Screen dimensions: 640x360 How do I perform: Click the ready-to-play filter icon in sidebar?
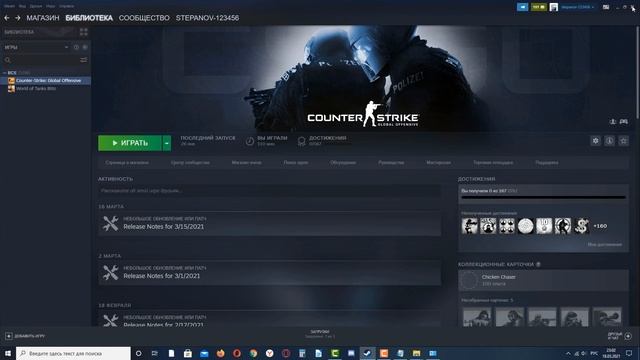click(85, 47)
